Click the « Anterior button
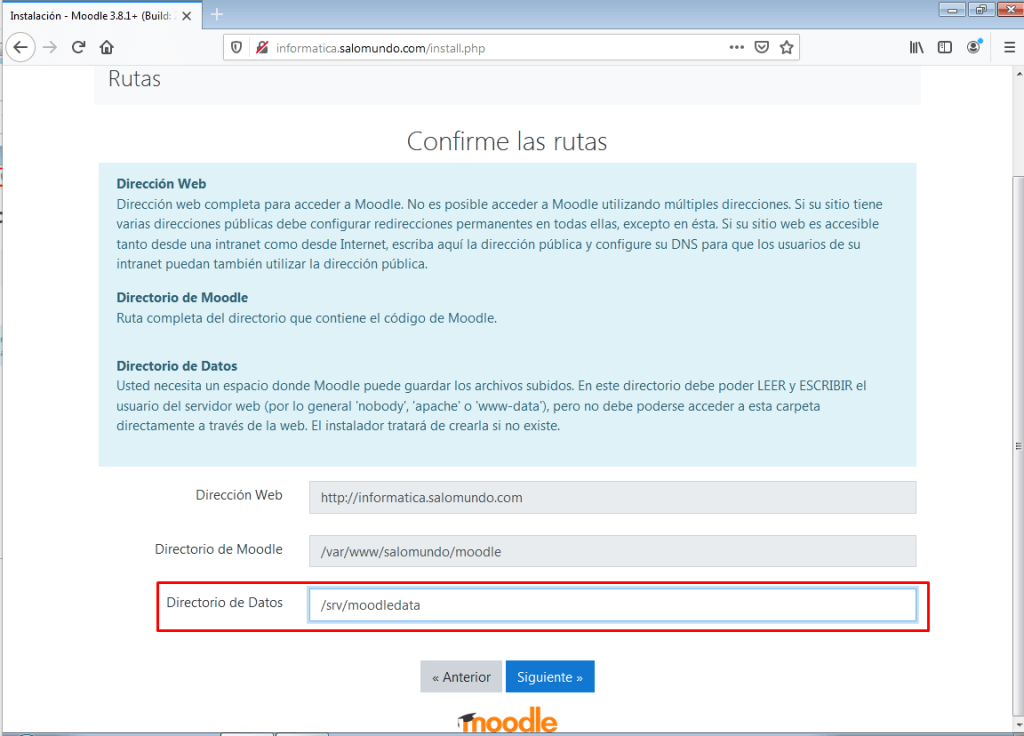 click(x=461, y=677)
